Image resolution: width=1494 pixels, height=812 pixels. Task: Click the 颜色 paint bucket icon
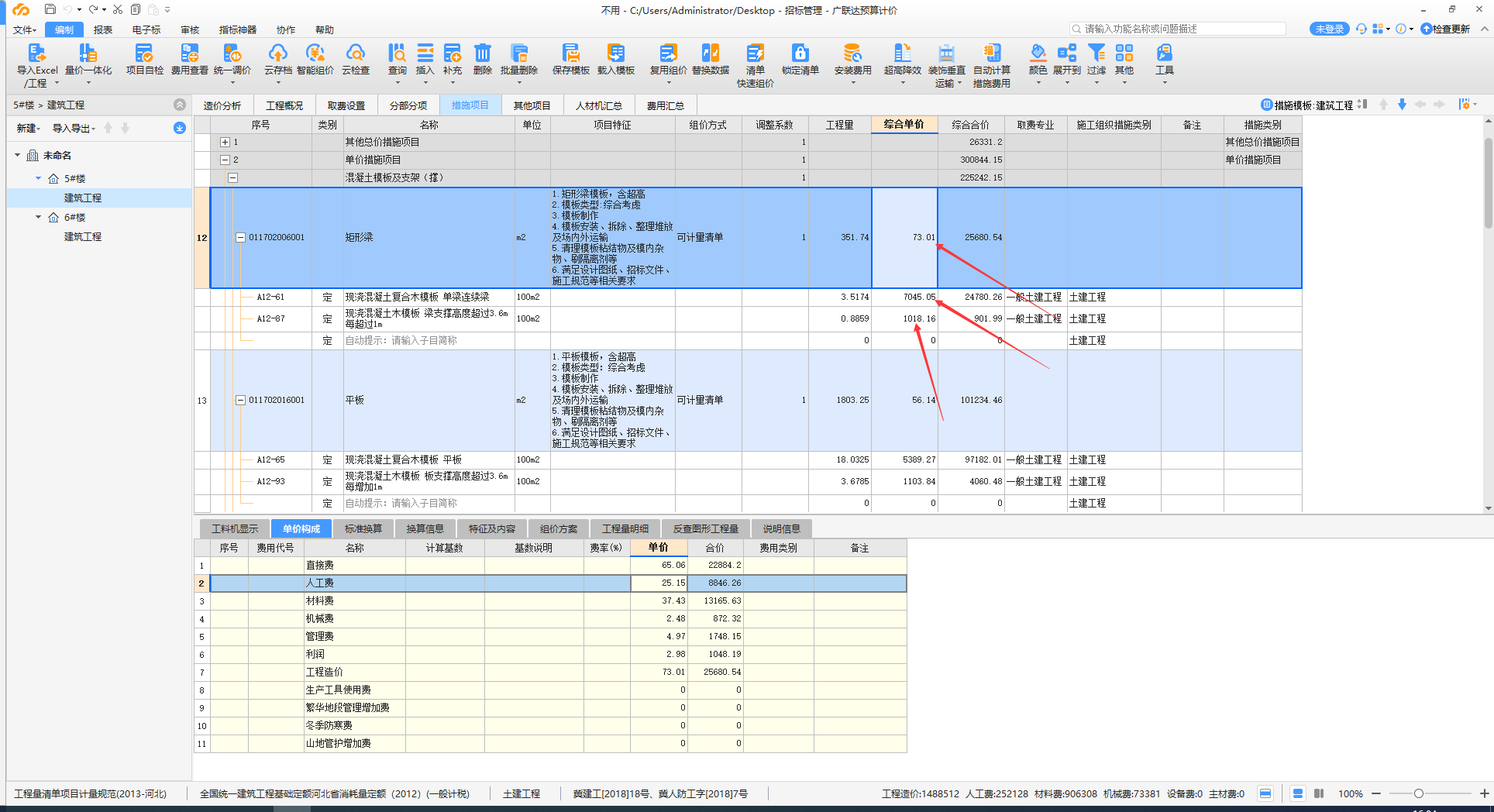coord(1038,53)
